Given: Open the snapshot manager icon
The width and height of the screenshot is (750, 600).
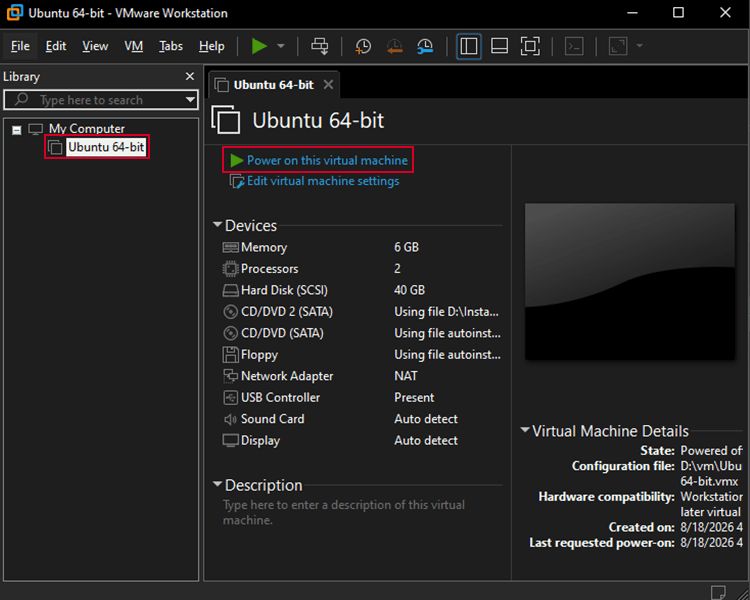Looking at the screenshot, I should click(425, 46).
